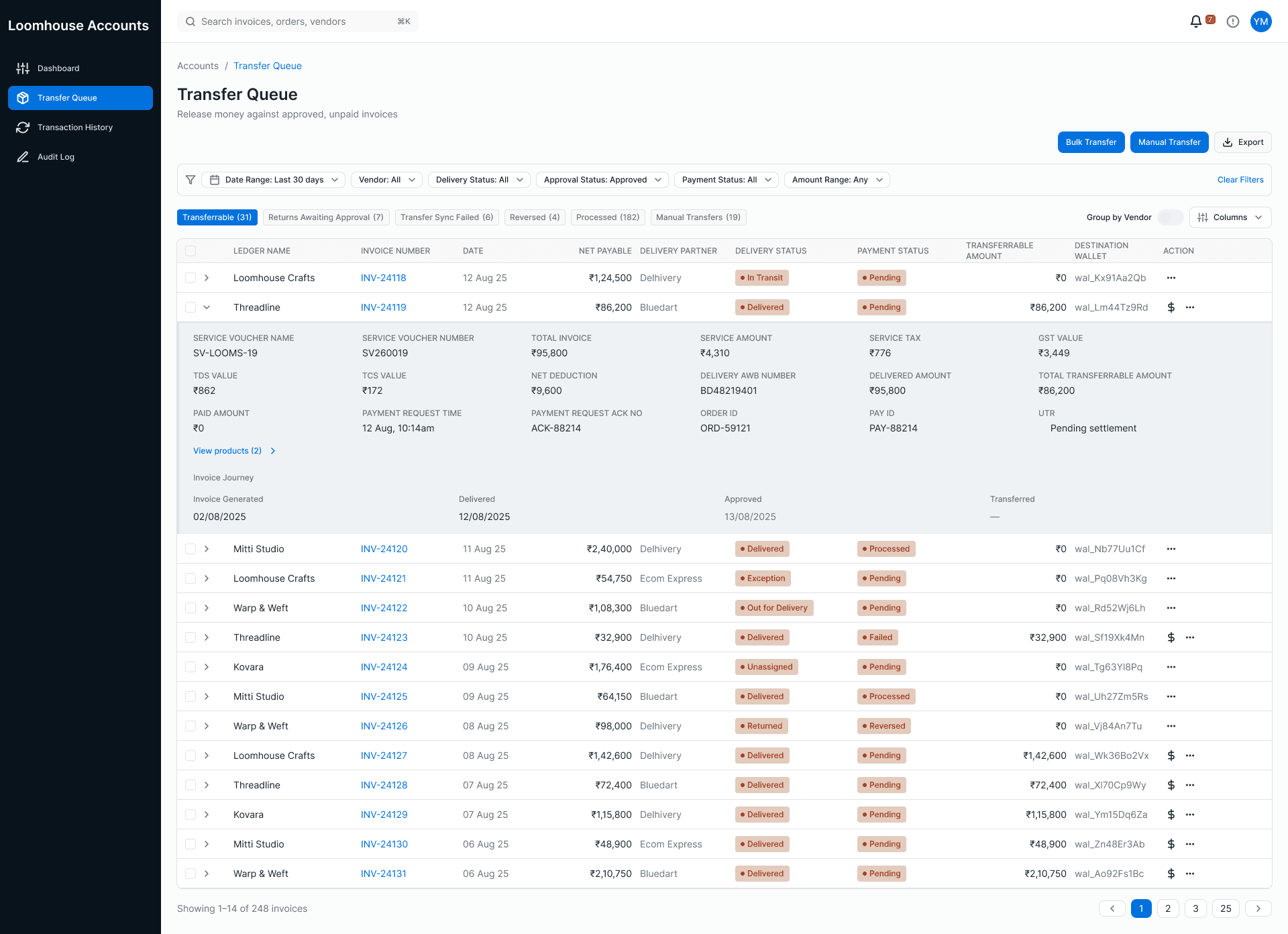
Task: Open the Payment Status filter dropdown
Action: click(727, 180)
